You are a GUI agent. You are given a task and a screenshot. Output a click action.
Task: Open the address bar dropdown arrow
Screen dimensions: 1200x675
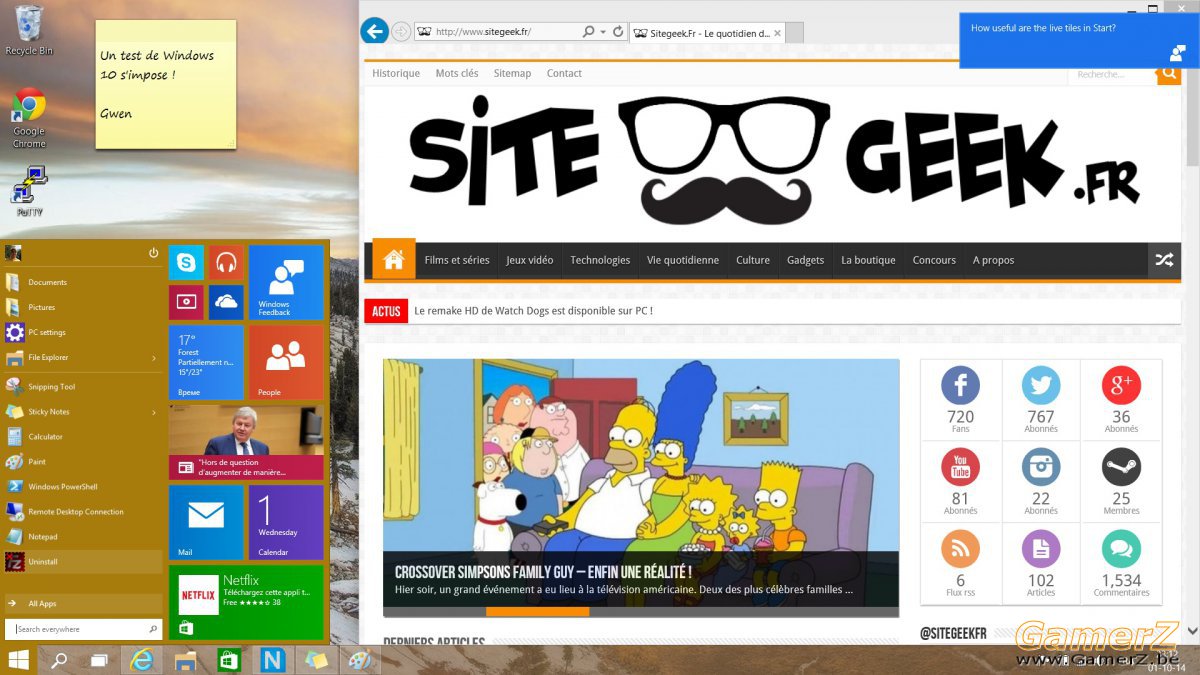[603, 32]
